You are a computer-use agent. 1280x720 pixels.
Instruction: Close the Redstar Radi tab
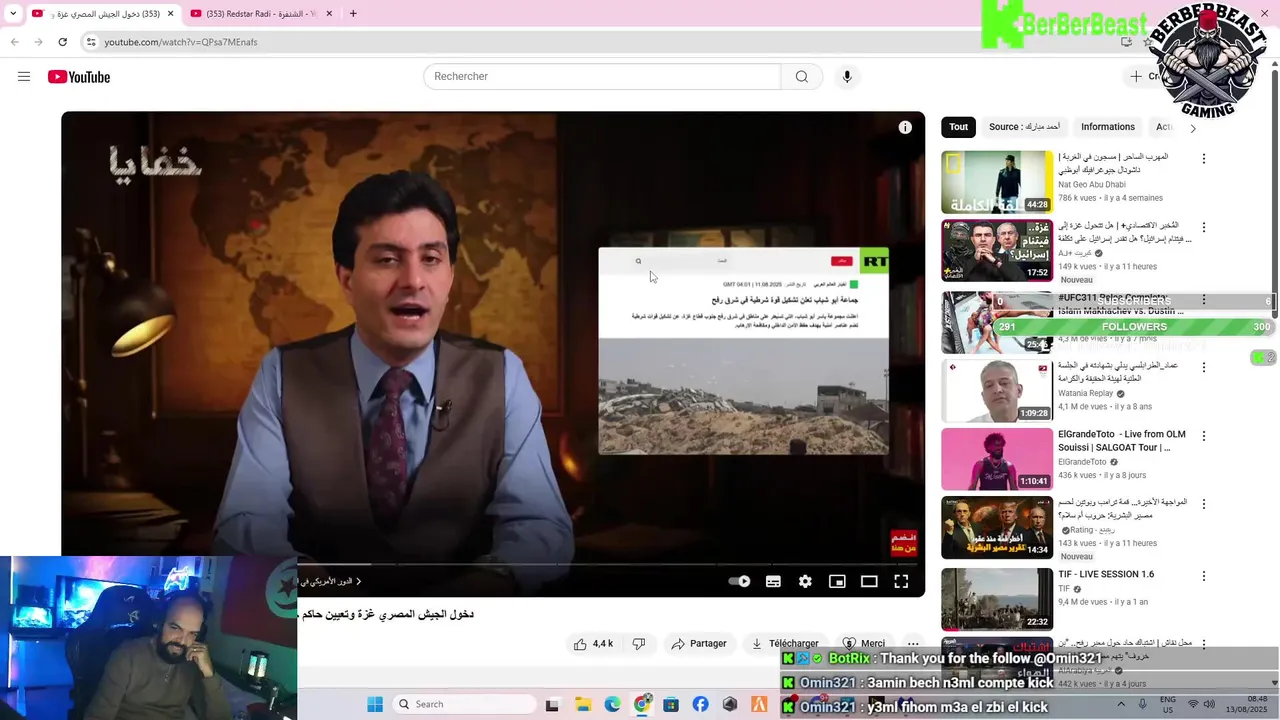329,14
